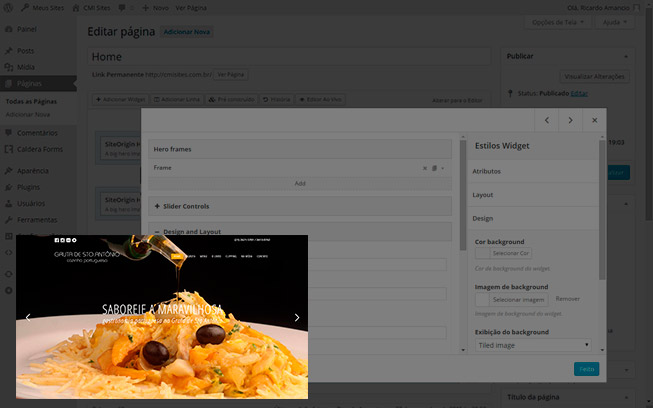
Task: Click the Aparência brush icon
Action: [x=9, y=171]
